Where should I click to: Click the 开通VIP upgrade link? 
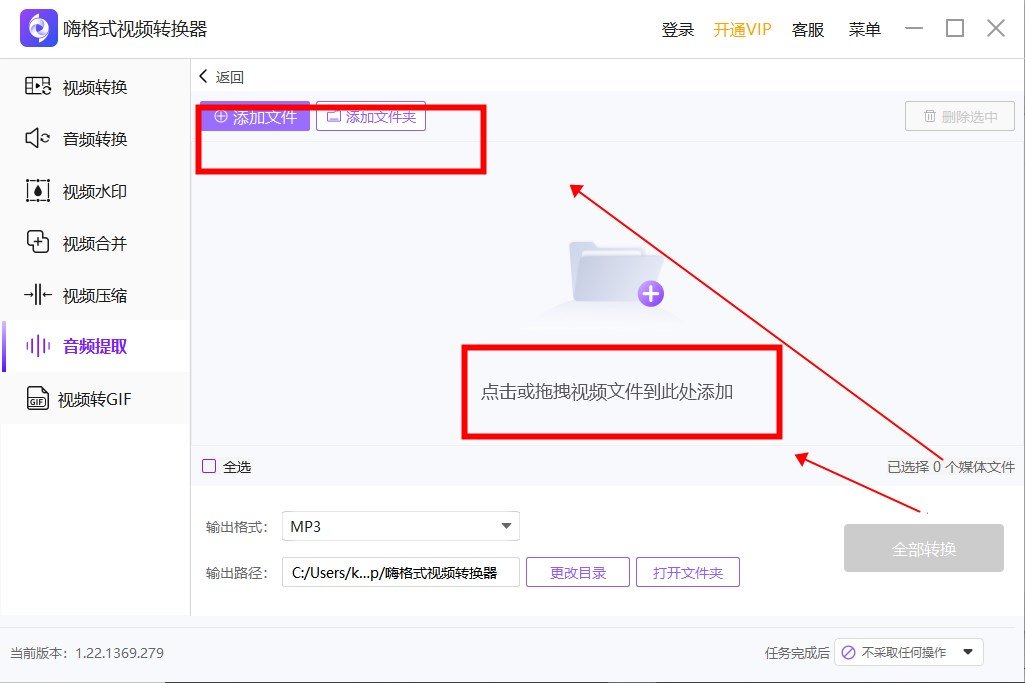click(742, 29)
